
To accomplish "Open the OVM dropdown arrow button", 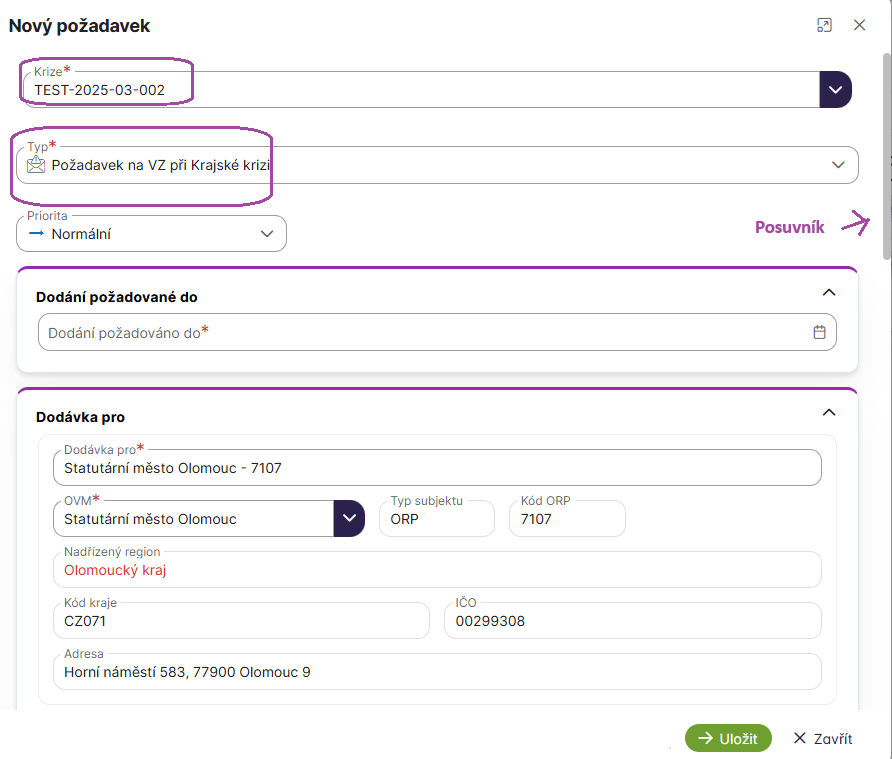I will point(348,519).
